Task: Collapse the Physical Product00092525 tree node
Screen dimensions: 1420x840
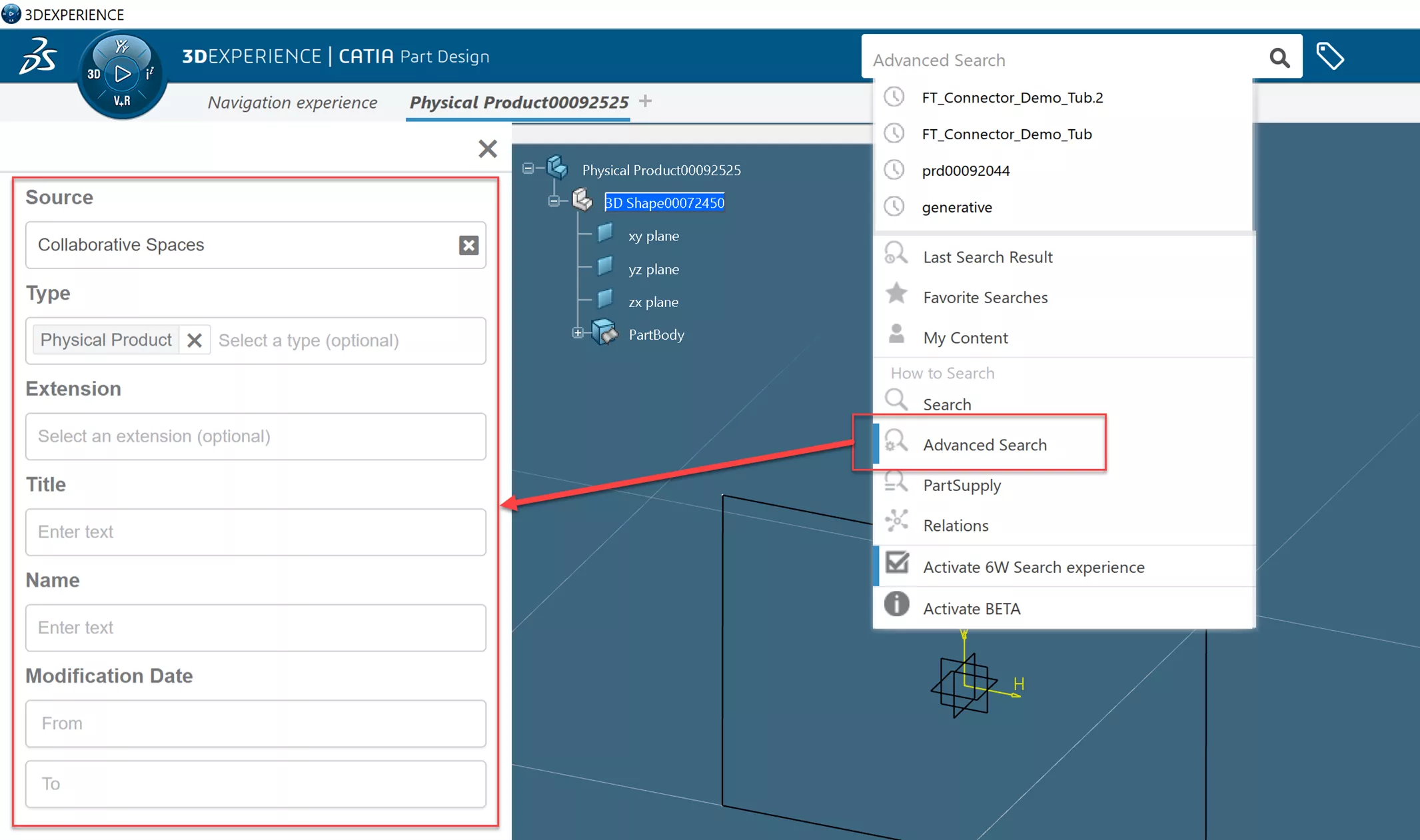Action: pyautogui.click(x=528, y=169)
